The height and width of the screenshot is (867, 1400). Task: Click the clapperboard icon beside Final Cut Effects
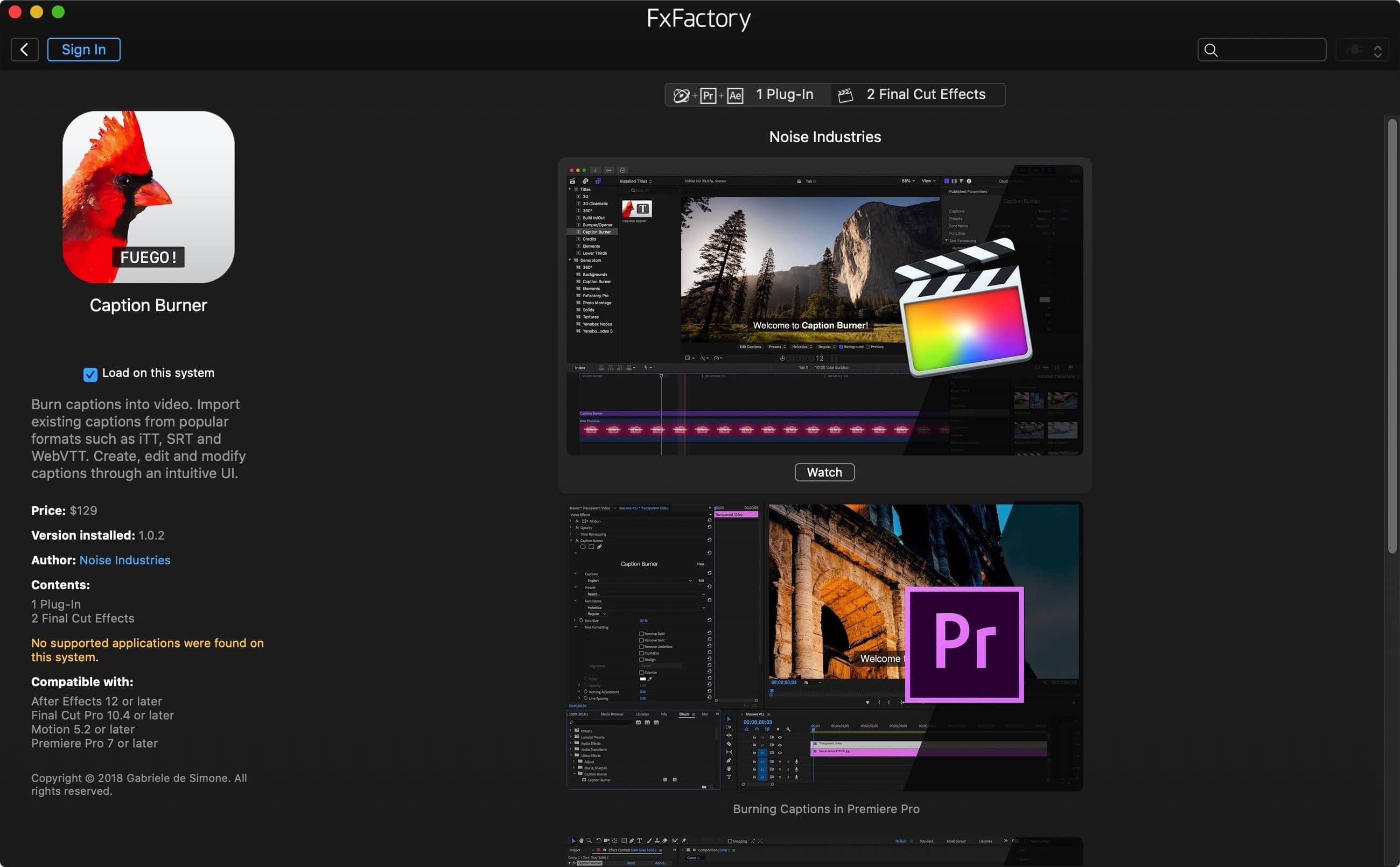tap(845, 95)
